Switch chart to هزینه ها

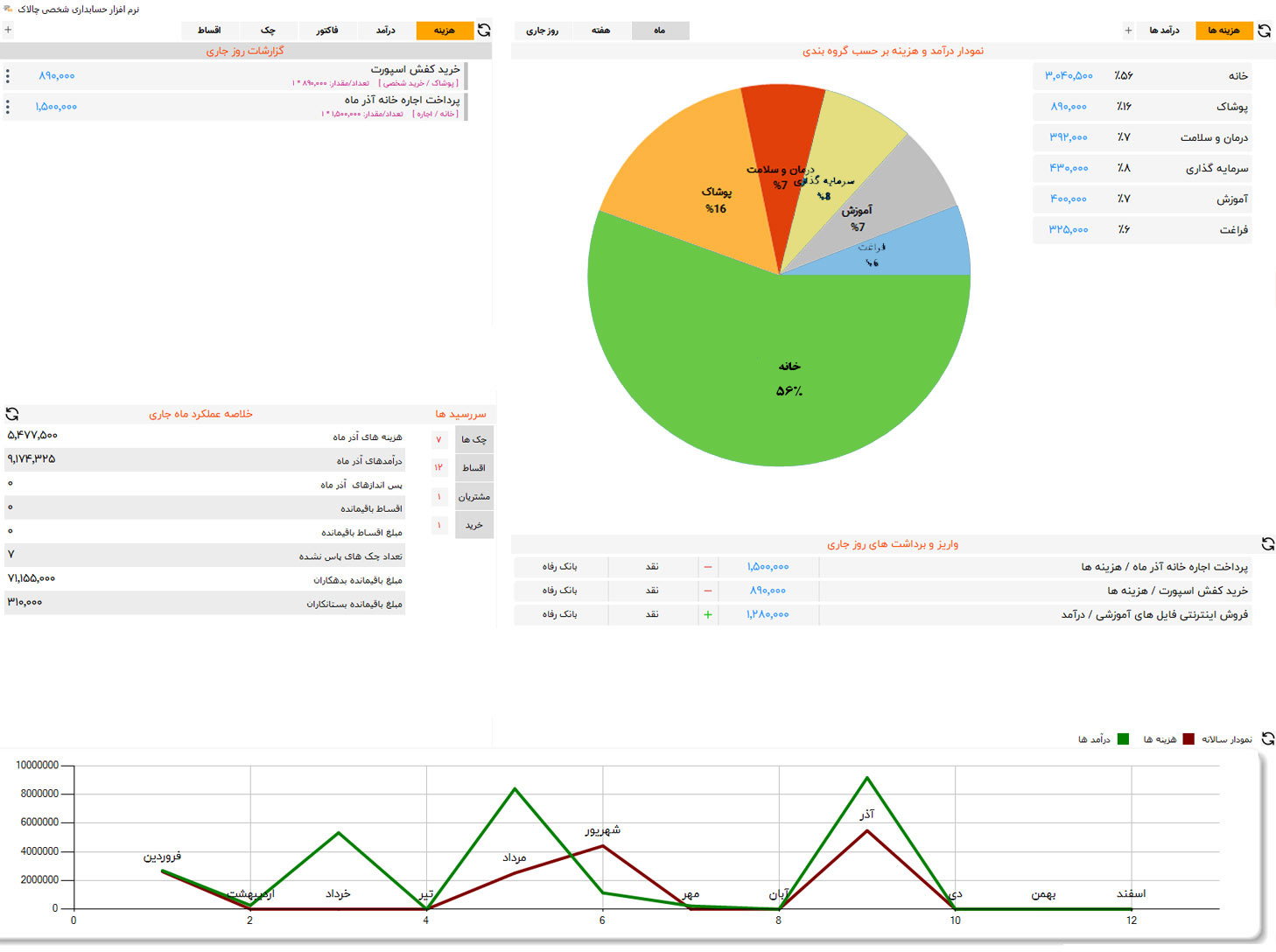[1223, 31]
